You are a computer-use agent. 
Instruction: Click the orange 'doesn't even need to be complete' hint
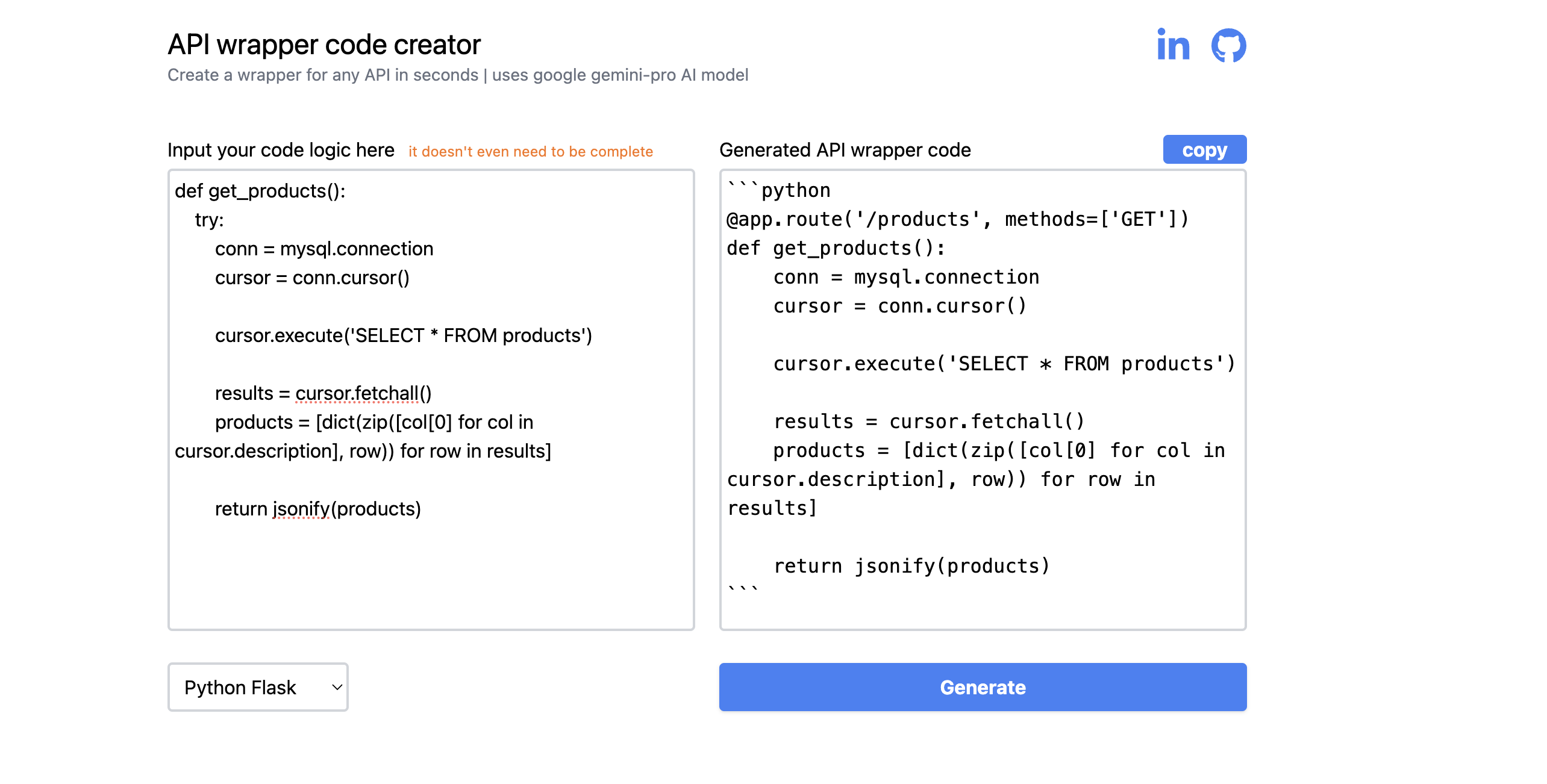[x=530, y=152]
